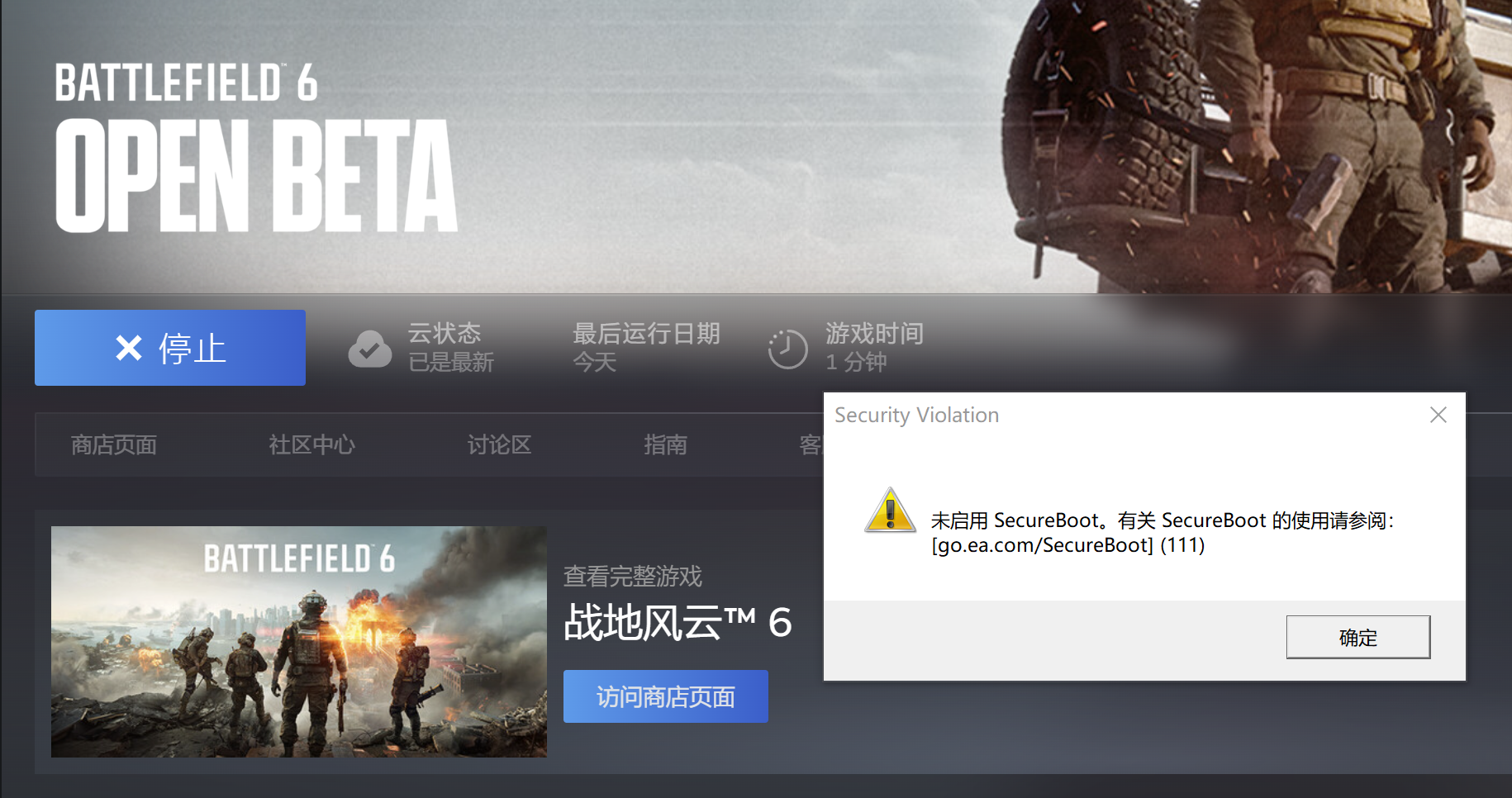Close the Security Violation dialog
The height and width of the screenshot is (798, 1512).
coord(1438,415)
